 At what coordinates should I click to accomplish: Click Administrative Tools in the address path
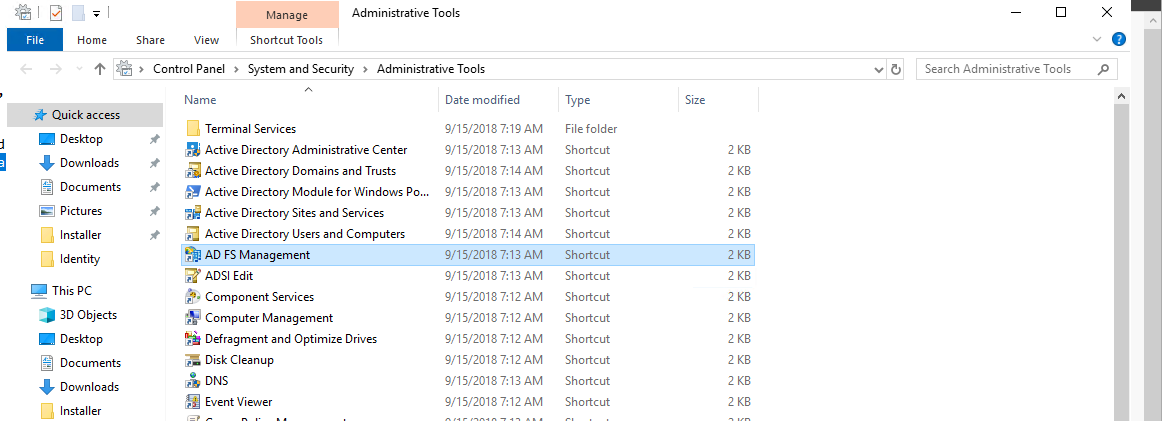click(x=431, y=69)
